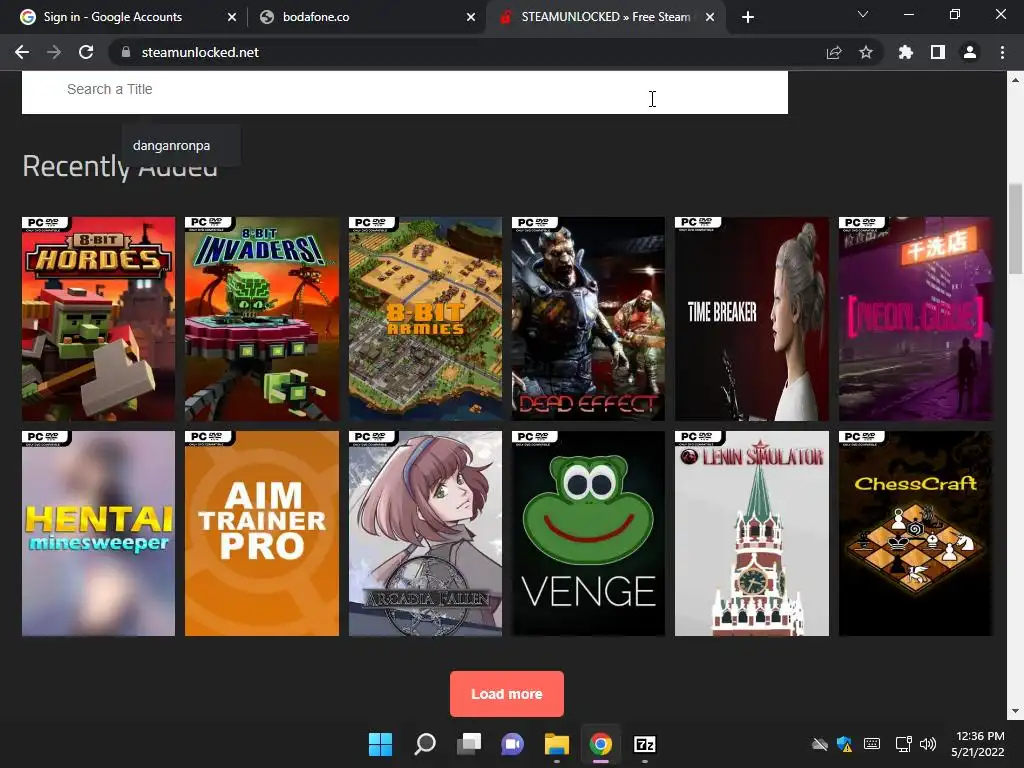This screenshot has width=1024, height=768.
Task: Open the Aim Trainer Pro game cover
Action: [x=262, y=533]
